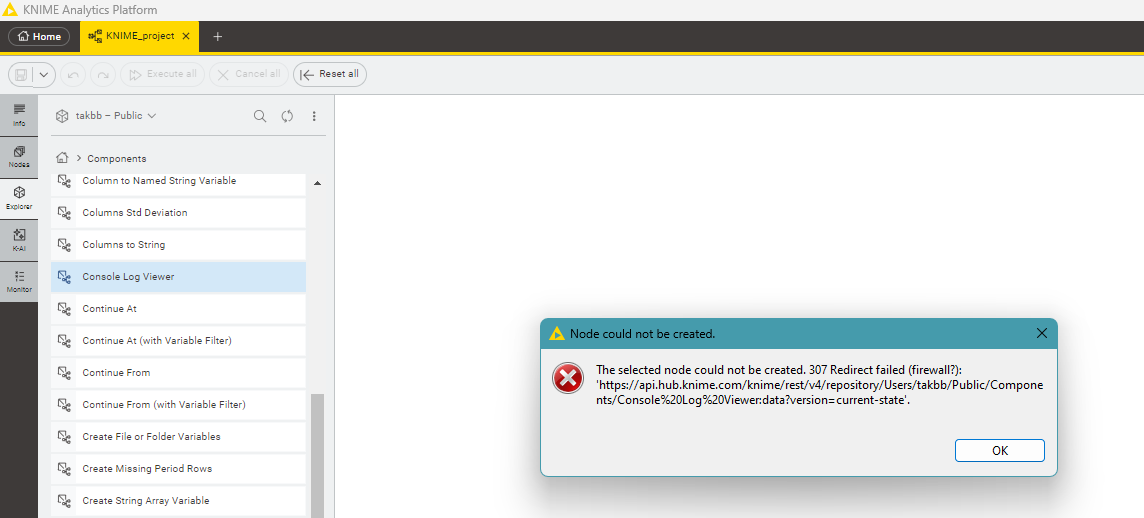Click the Cancel all button
The height and width of the screenshot is (518, 1144).
coord(249,74)
